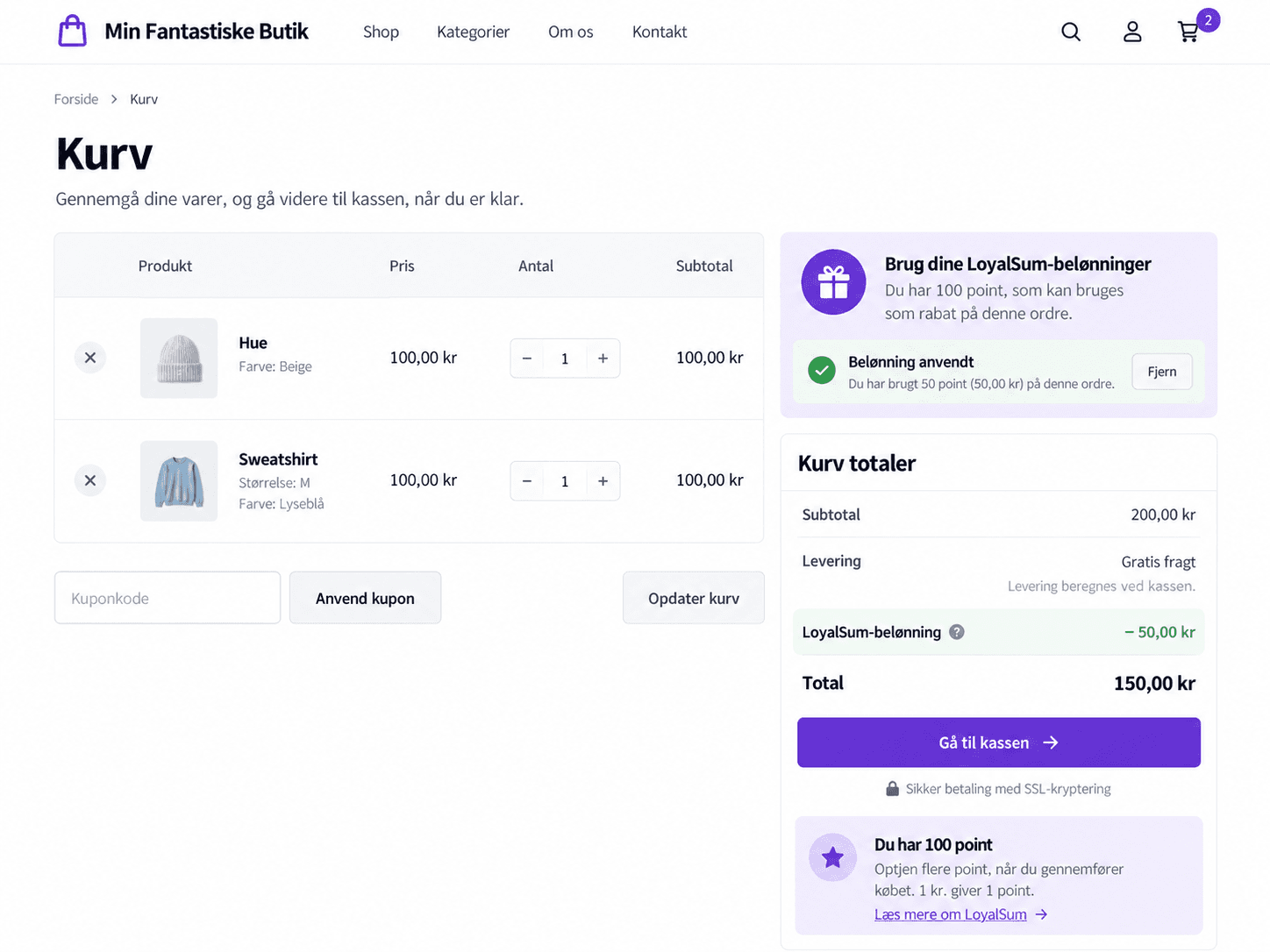Open the Kontakt menu item
Screen dimensions: 1270x952
660,32
